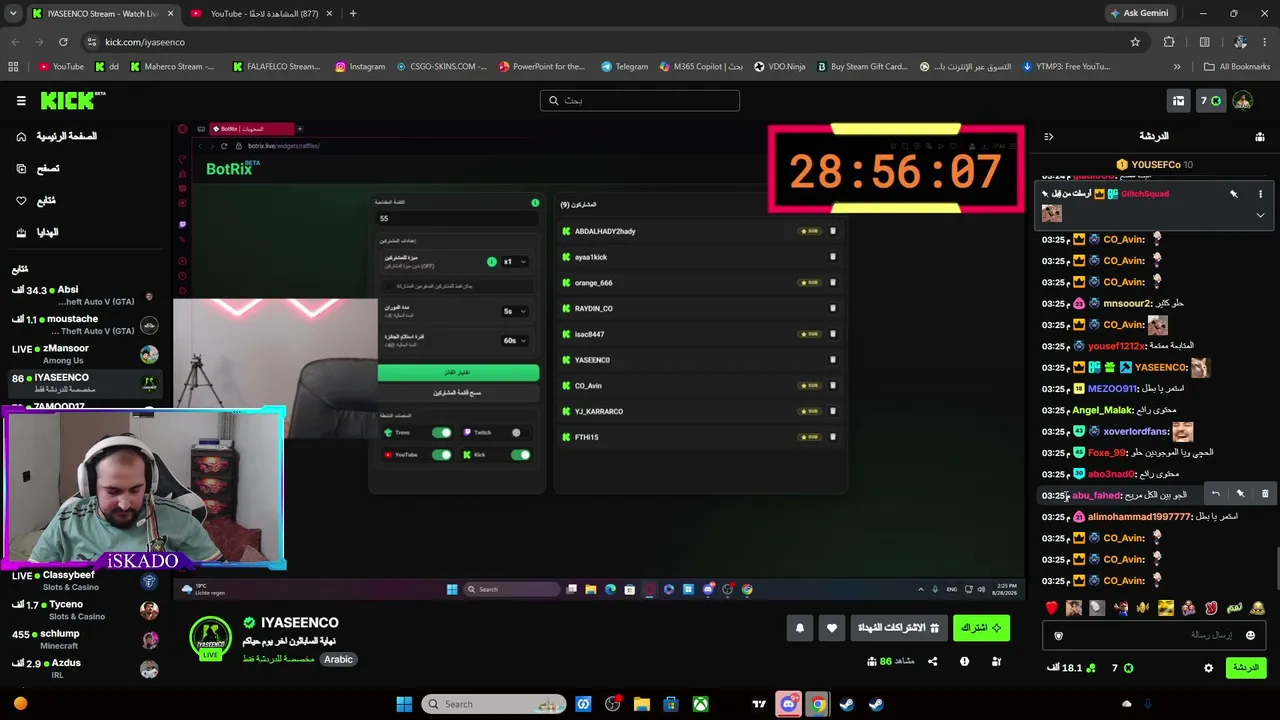Click the green subscribe button (اشترك)
This screenshot has width=1280, height=720.
coord(981,628)
